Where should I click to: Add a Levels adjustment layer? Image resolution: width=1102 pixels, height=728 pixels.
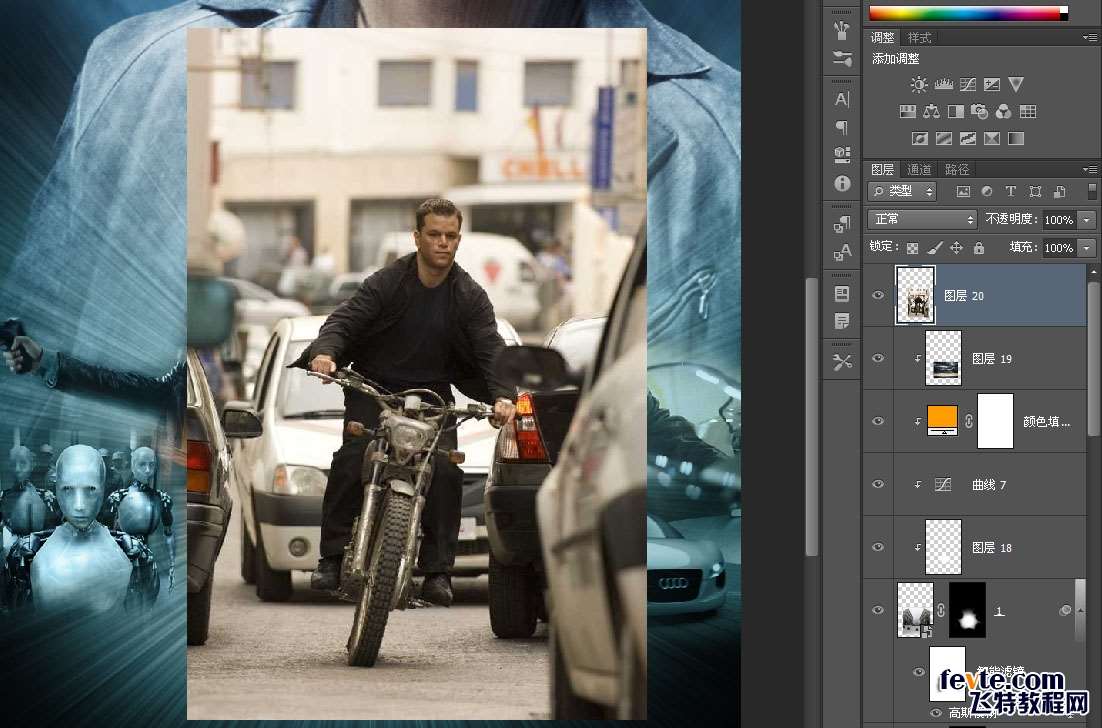click(x=943, y=85)
